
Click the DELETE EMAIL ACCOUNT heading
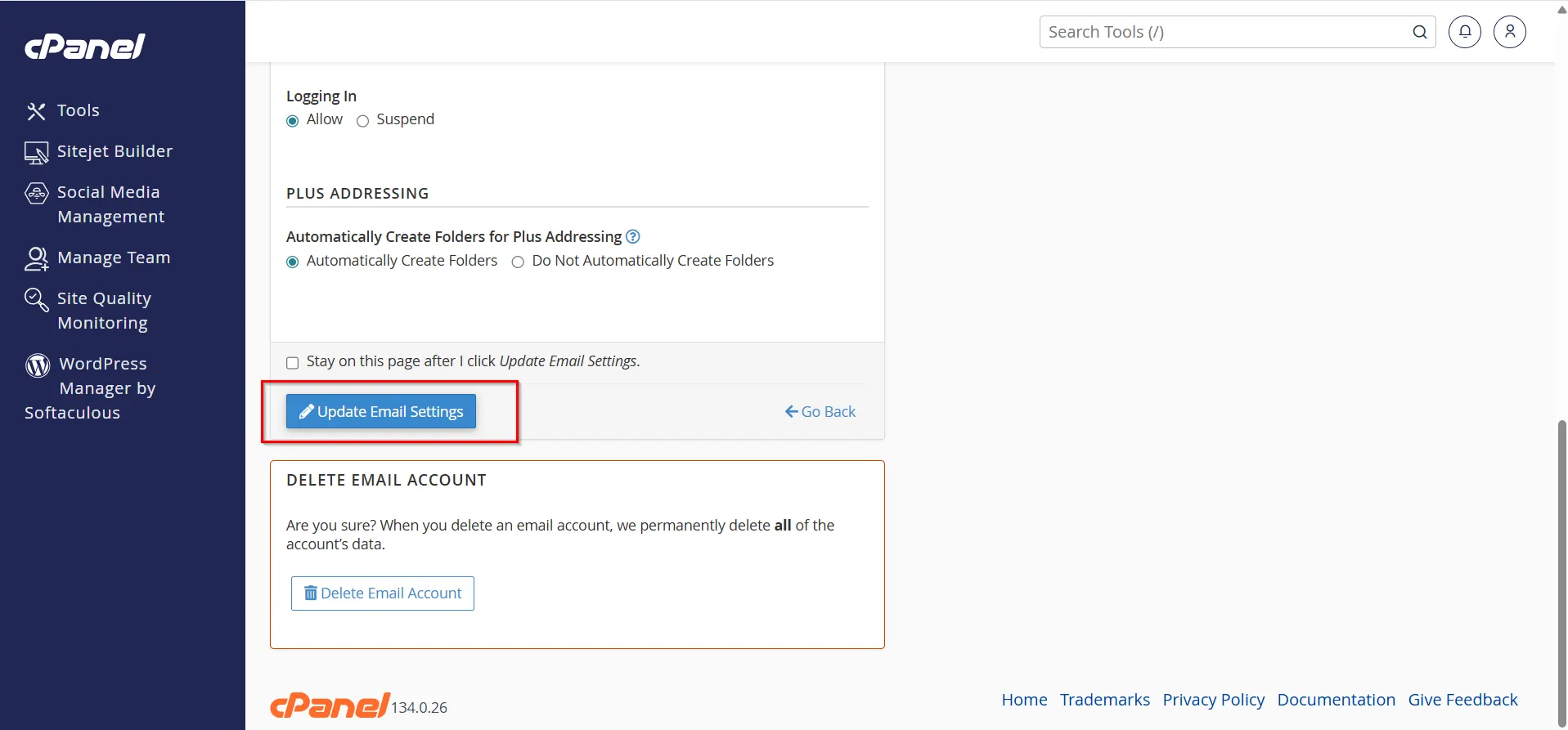[x=386, y=481]
